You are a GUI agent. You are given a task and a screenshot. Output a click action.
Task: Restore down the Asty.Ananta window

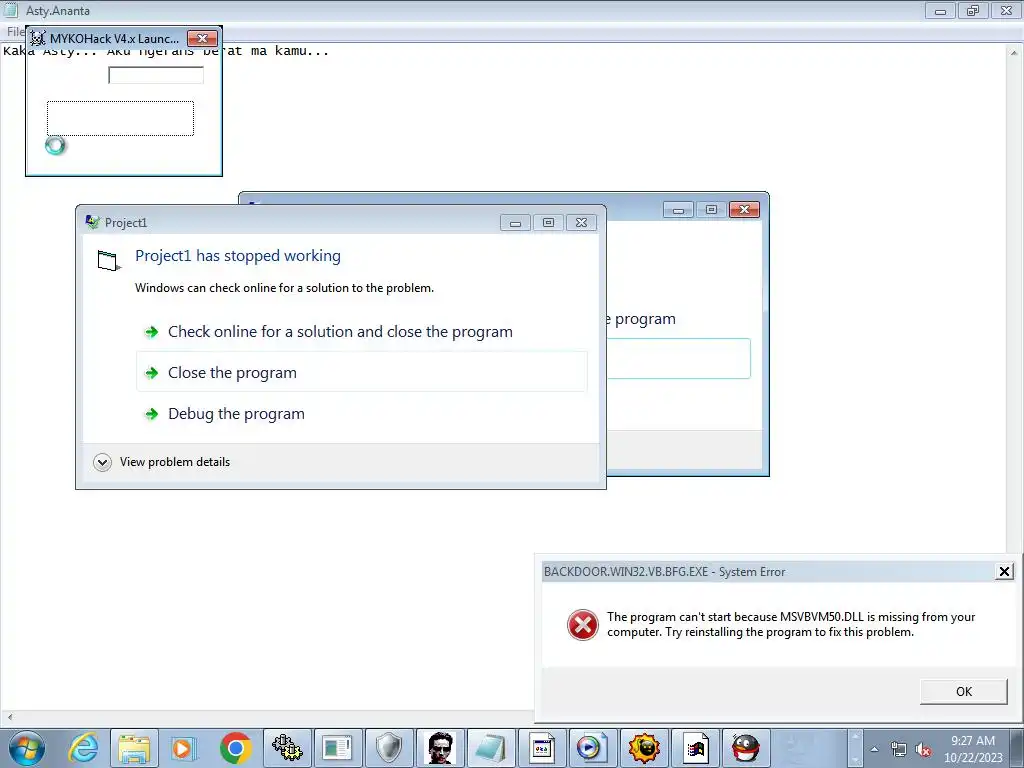(973, 10)
